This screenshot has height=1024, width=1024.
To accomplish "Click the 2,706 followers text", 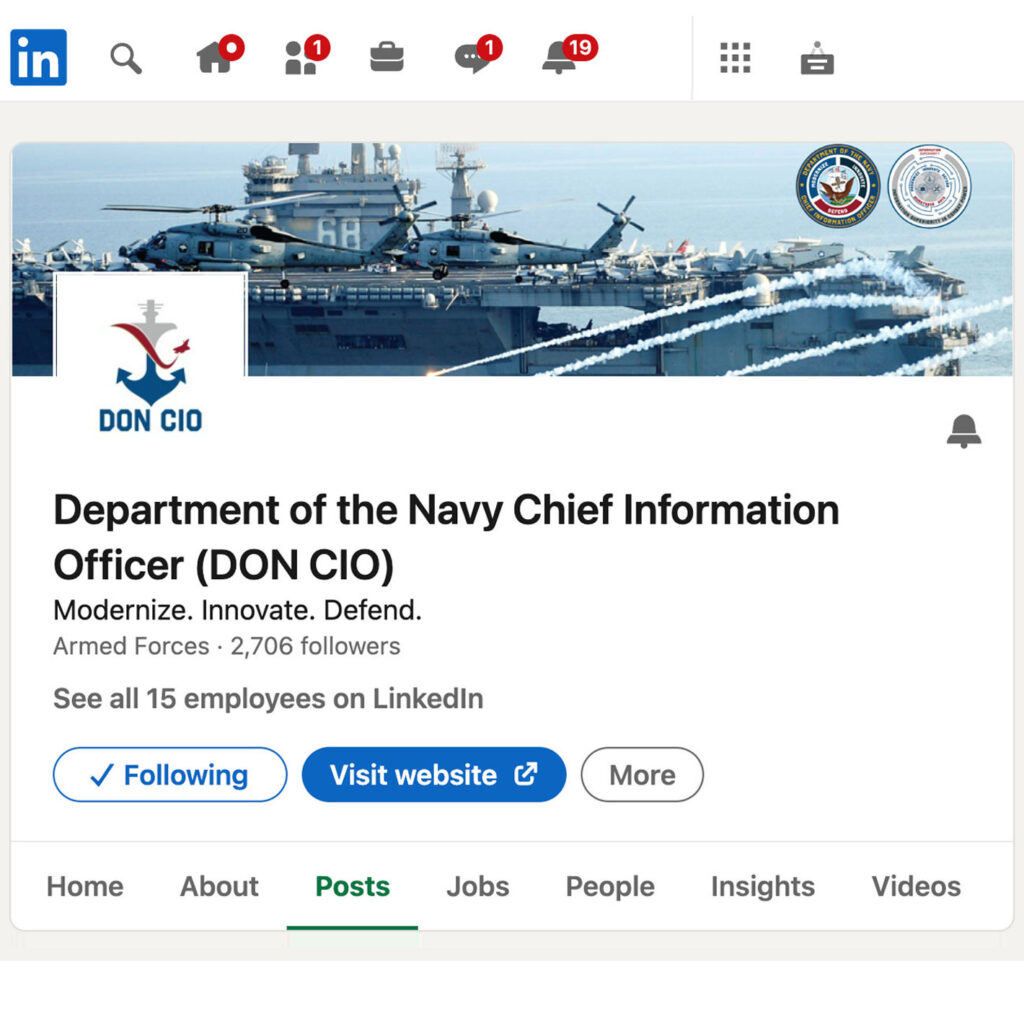I will (315, 646).
